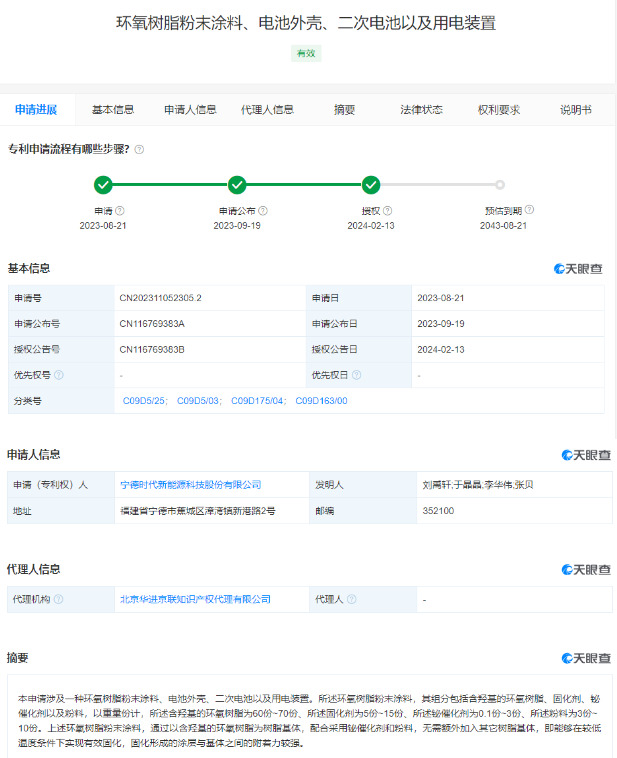Click the question icon next to 优先权号
The width and height of the screenshot is (617, 758).
[x=59, y=375]
